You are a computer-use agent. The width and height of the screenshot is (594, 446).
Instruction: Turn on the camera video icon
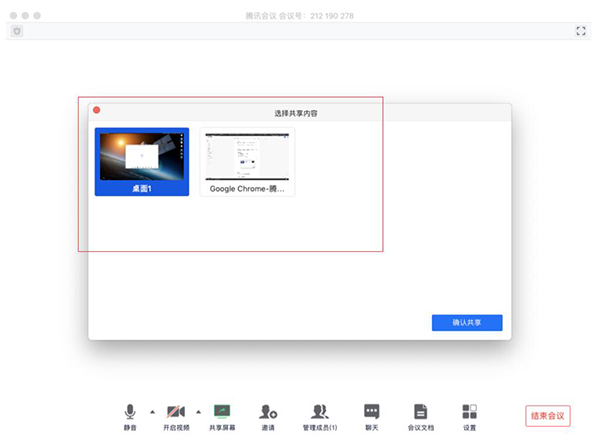[x=176, y=412]
